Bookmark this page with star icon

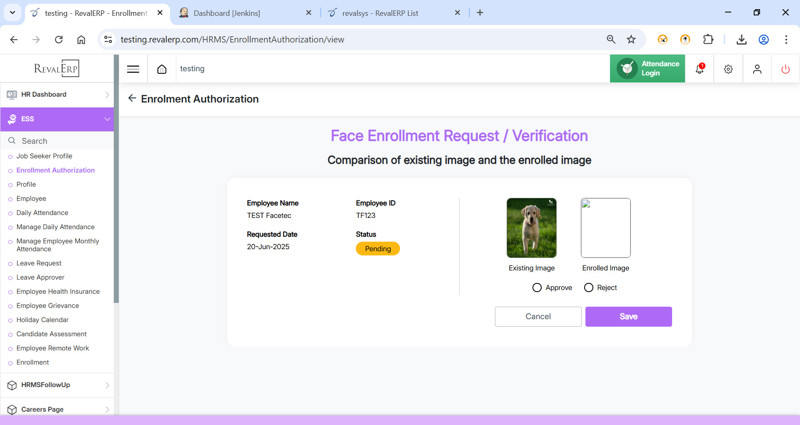tap(631, 40)
